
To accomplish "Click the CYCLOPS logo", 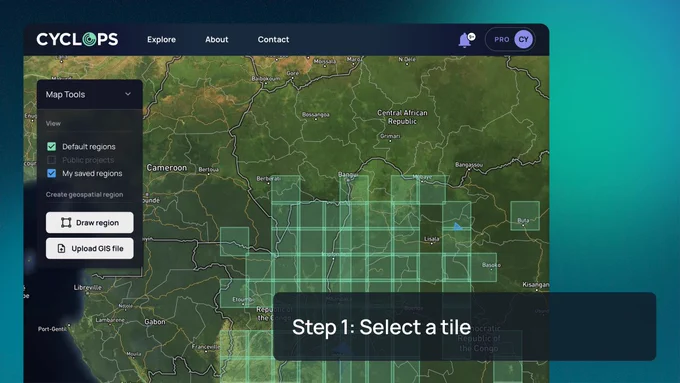I will click(x=77, y=39).
